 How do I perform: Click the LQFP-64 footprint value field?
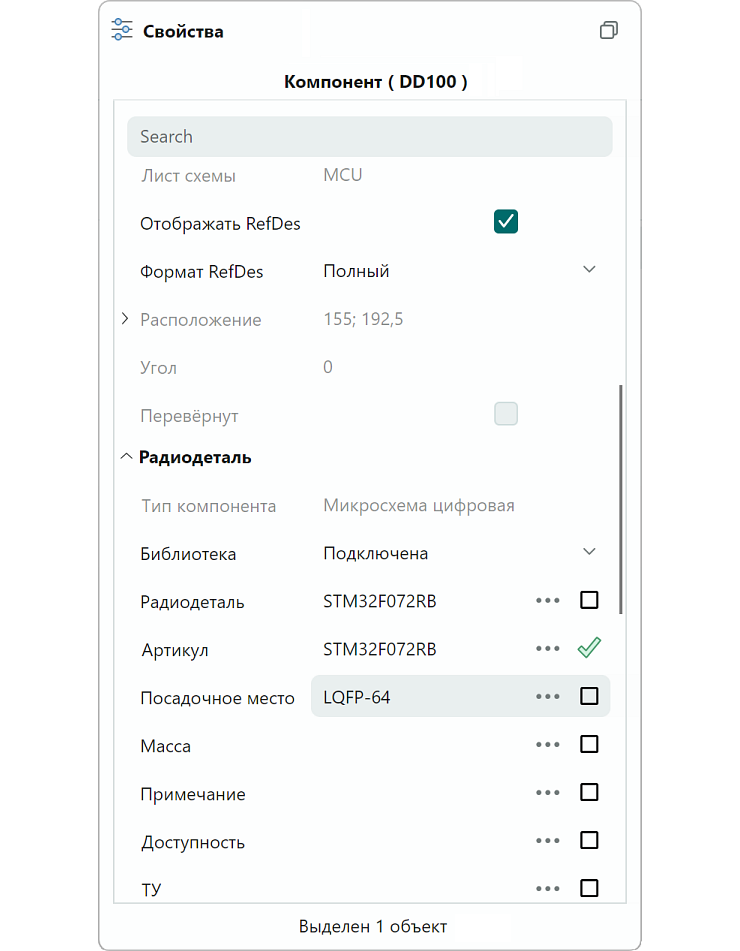point(420,697)
